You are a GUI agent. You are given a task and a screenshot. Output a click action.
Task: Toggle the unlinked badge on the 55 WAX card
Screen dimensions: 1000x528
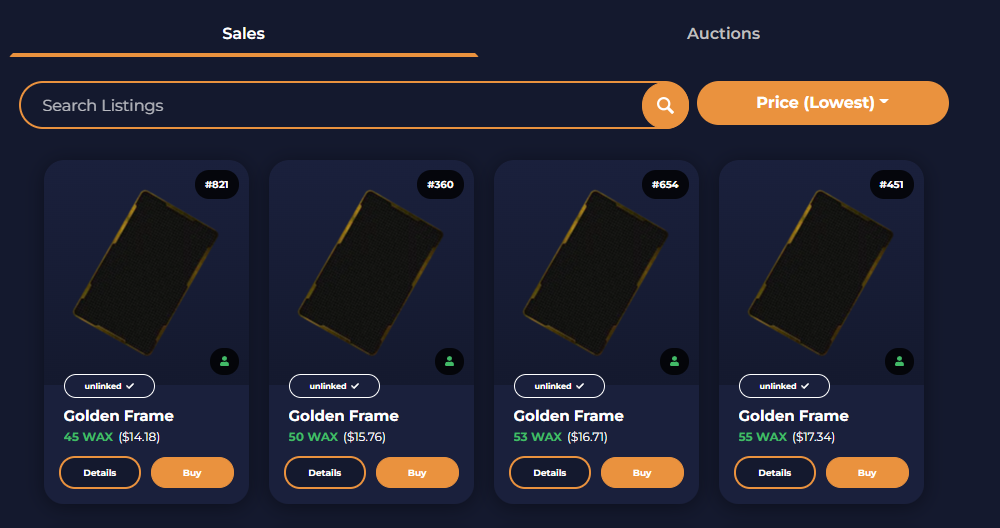(x=784, y=386)
